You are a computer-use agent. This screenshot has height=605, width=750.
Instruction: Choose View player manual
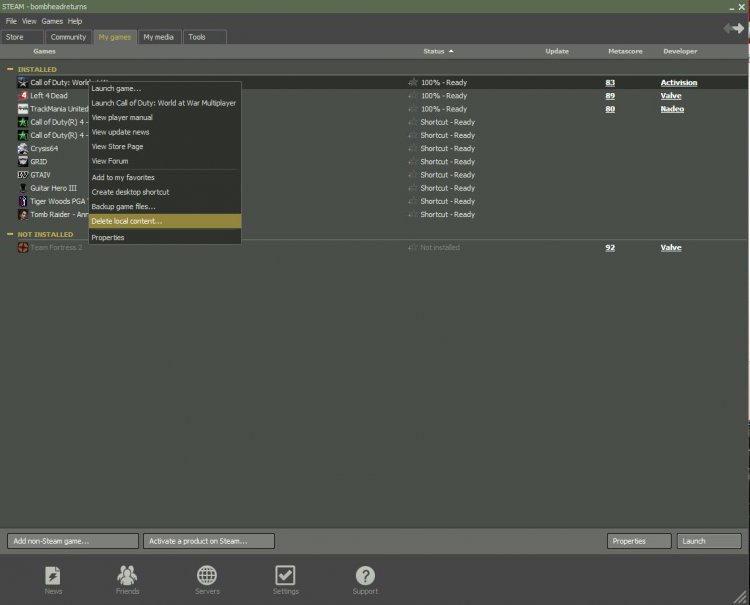coord(165,117)
